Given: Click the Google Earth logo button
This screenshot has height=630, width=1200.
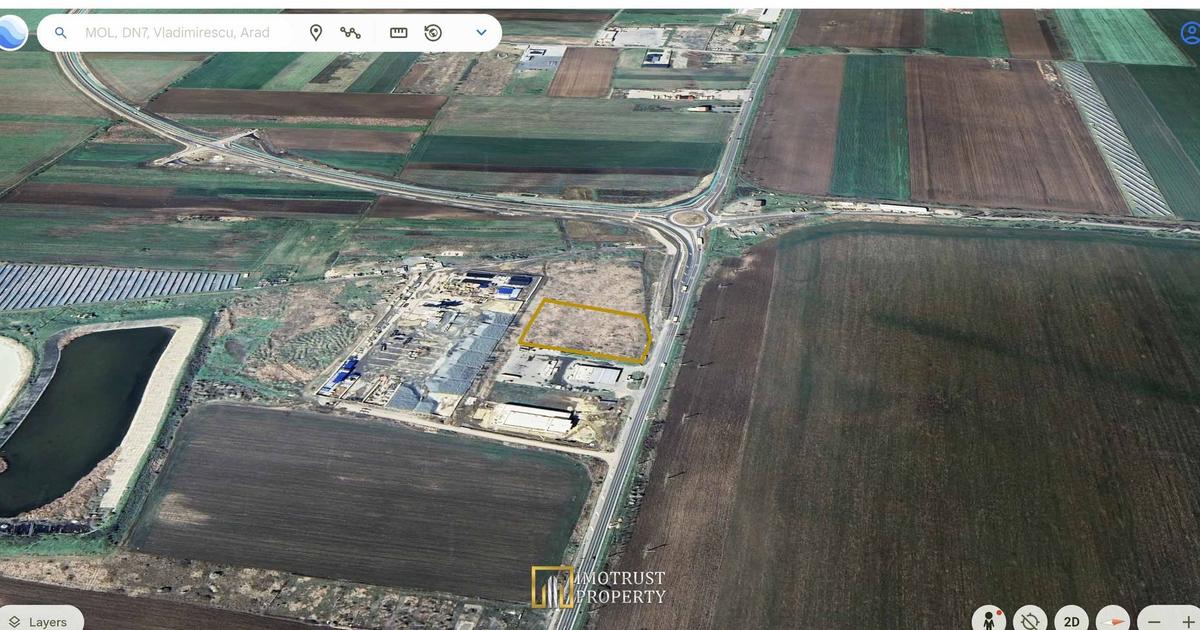Looking at the screenshot, I should pyautogui.click(x=12, y=32).
